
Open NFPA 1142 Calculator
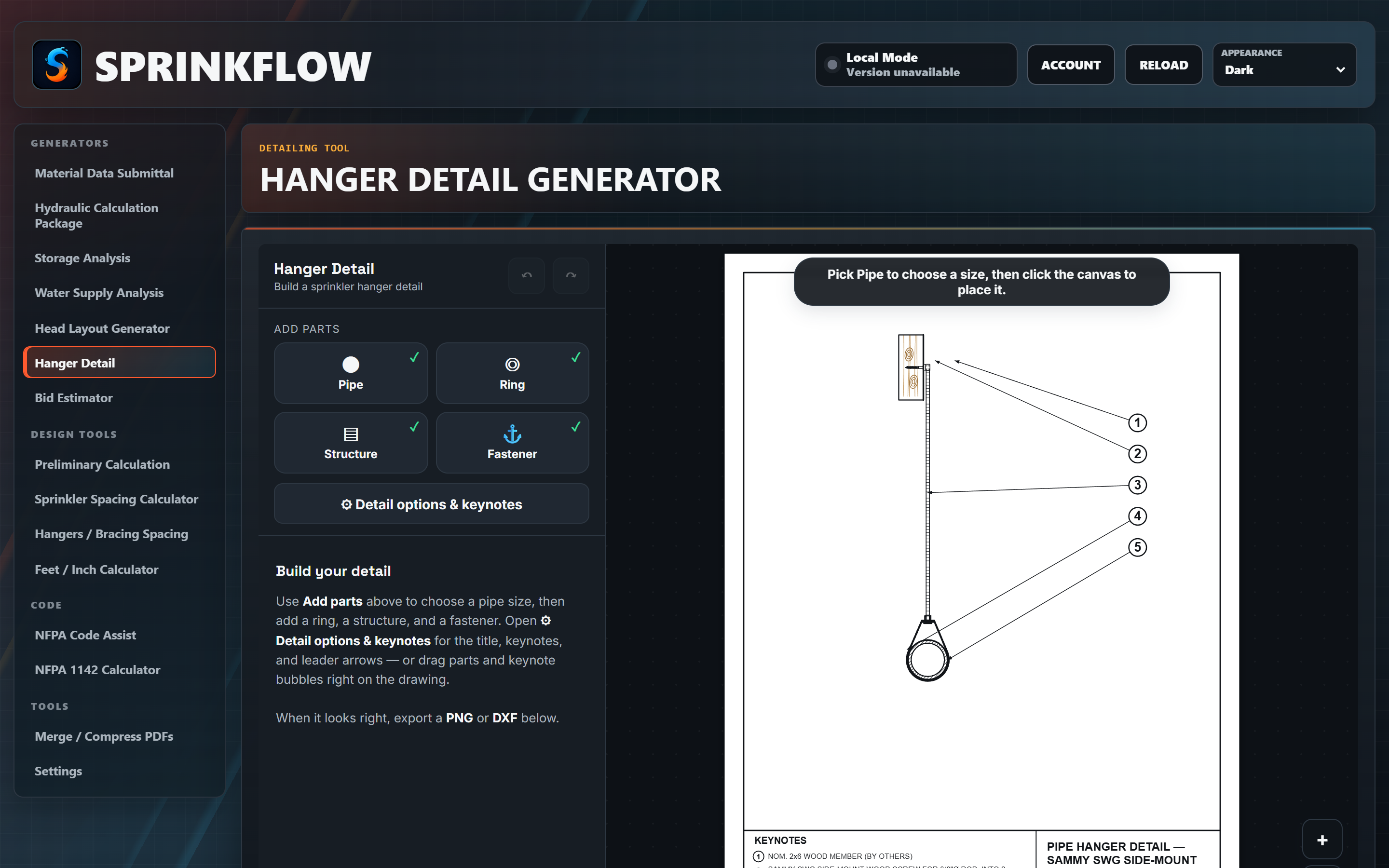[120, 669]
